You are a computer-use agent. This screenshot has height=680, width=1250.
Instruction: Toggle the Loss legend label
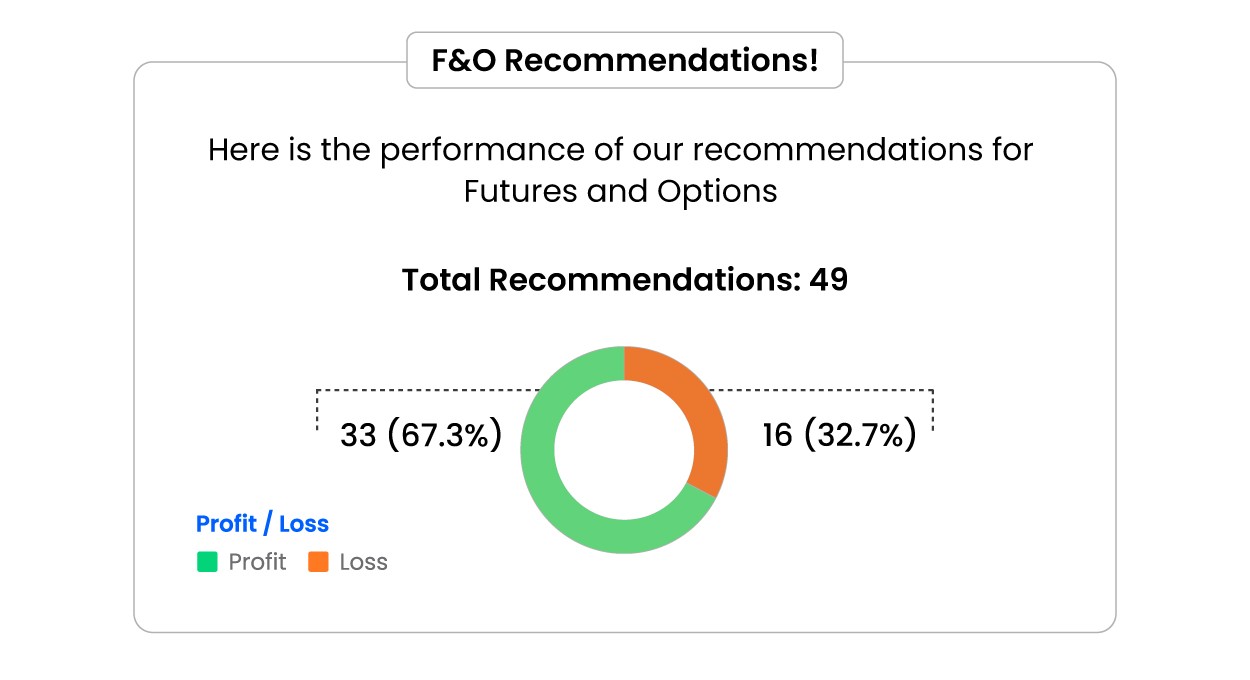(363, 562)
